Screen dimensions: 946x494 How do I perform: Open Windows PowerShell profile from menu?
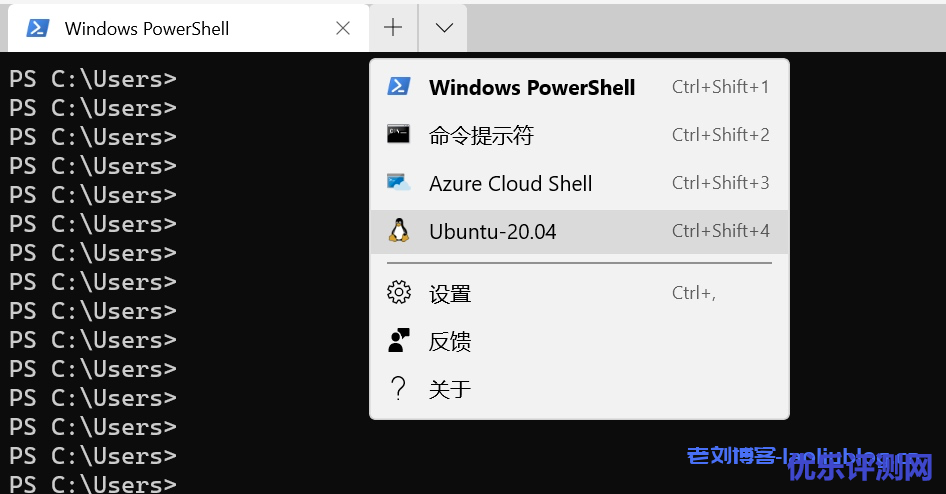click(x=532, y=87)
